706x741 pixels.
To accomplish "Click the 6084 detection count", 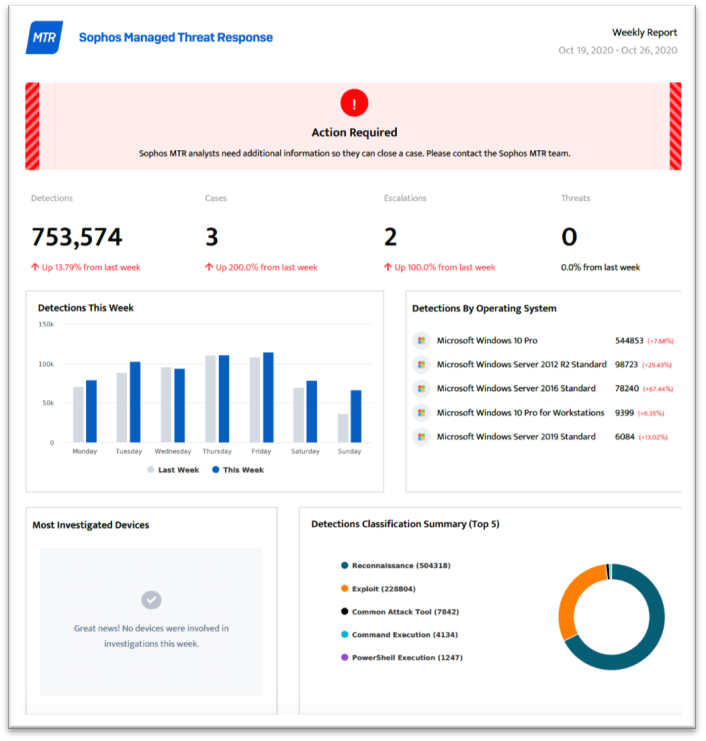I will (x=625, y=437).
